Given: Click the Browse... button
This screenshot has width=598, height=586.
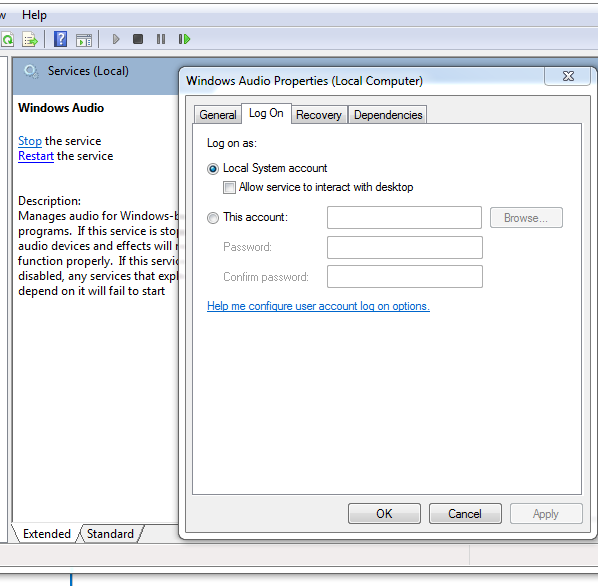Looking at the screenshot, I should [x=526, y=218].
